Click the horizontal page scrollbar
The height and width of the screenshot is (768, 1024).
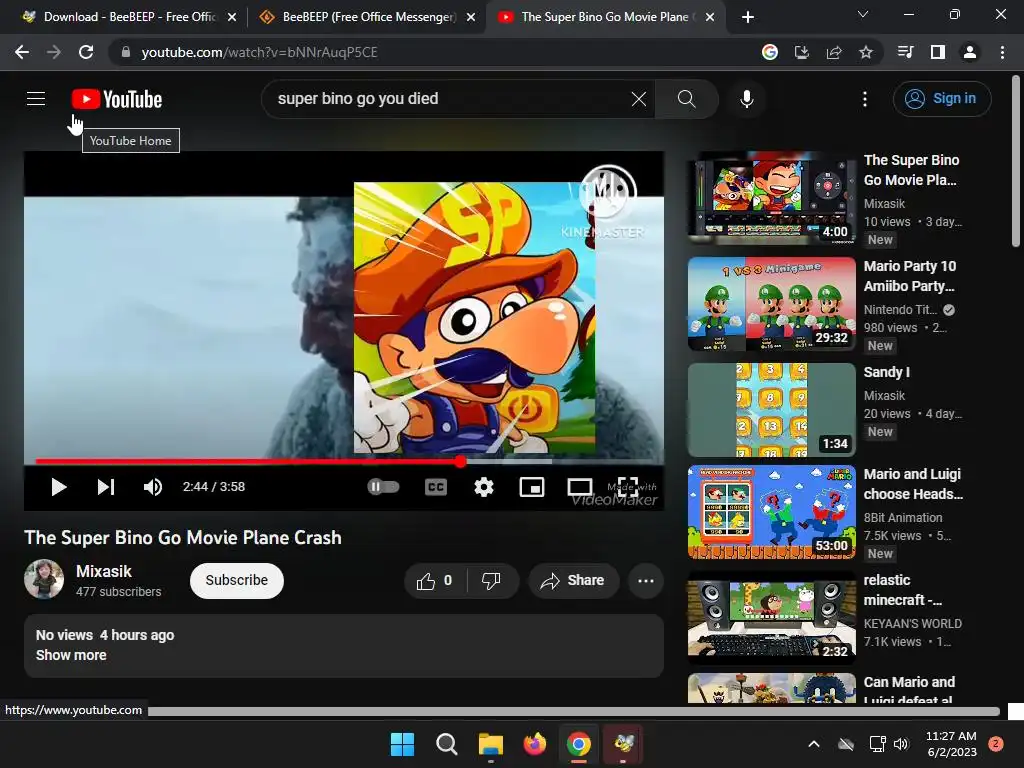pos(573,711)
